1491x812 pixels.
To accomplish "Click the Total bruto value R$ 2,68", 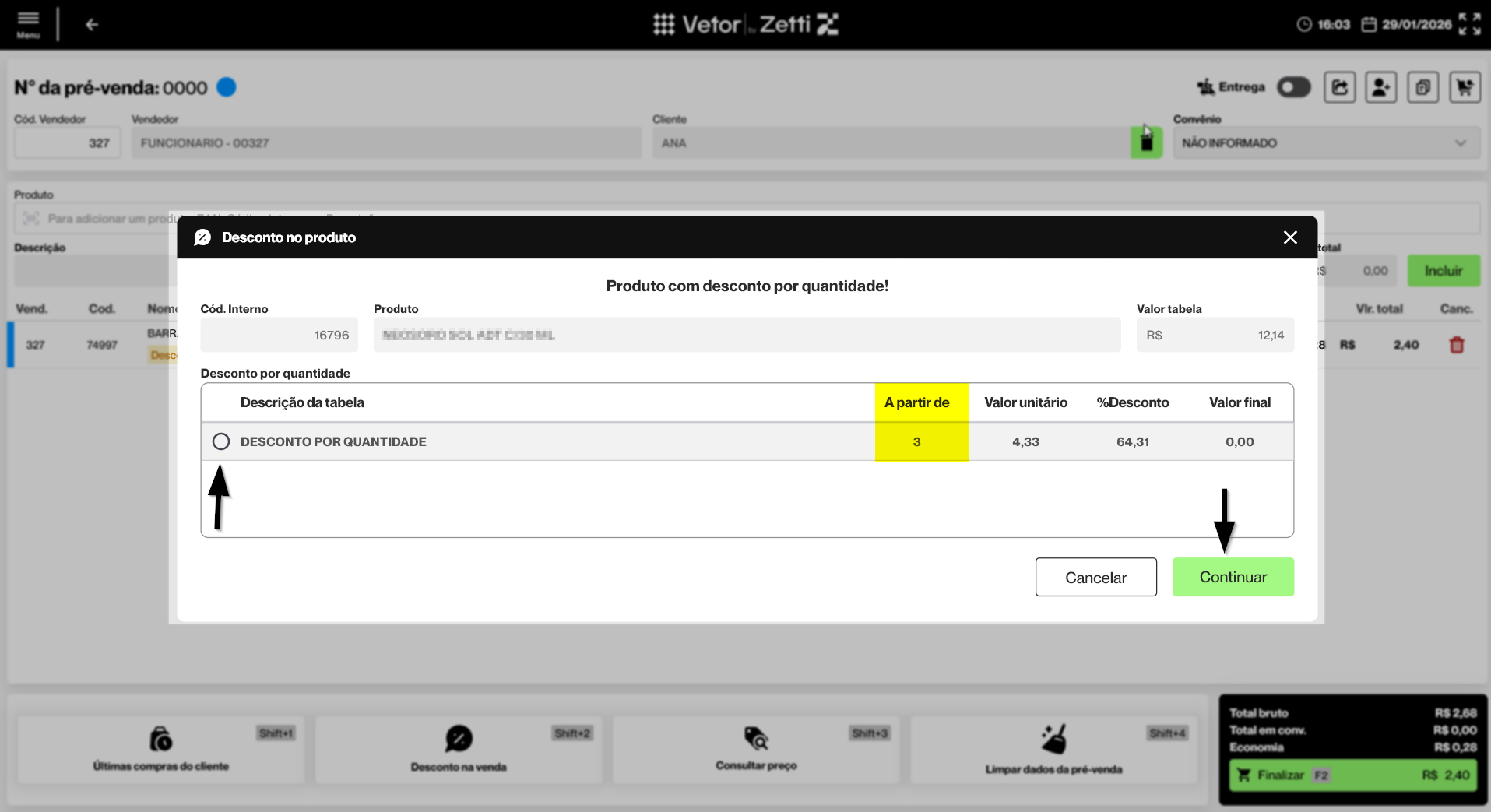I will pos(1455,713).
